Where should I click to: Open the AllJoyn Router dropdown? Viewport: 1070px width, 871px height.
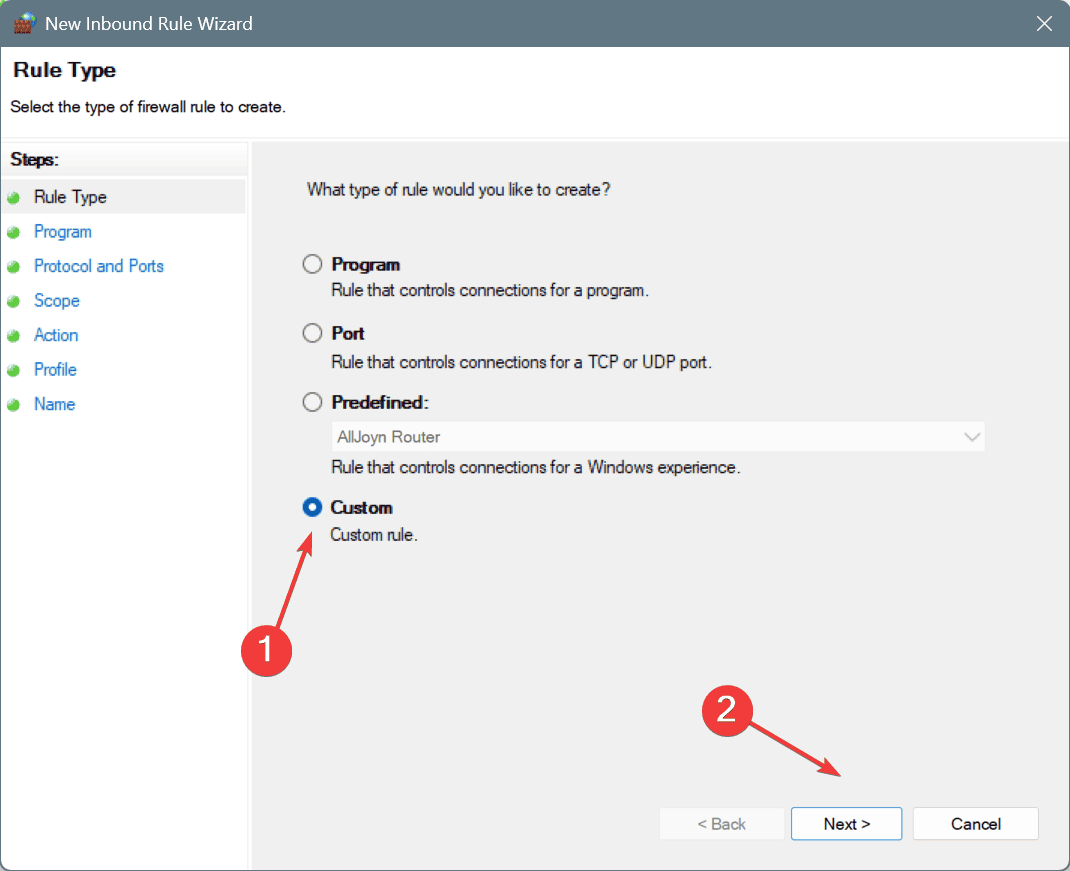click(x=658, y=437)
